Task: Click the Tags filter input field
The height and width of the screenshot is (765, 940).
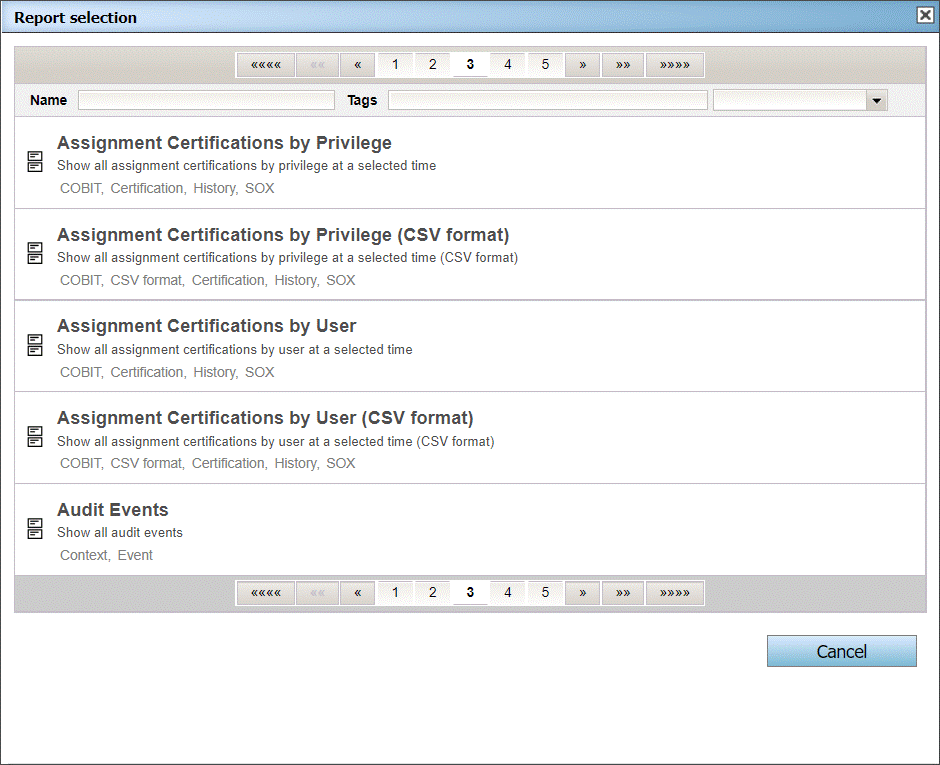Action: (x=547, y=100)
